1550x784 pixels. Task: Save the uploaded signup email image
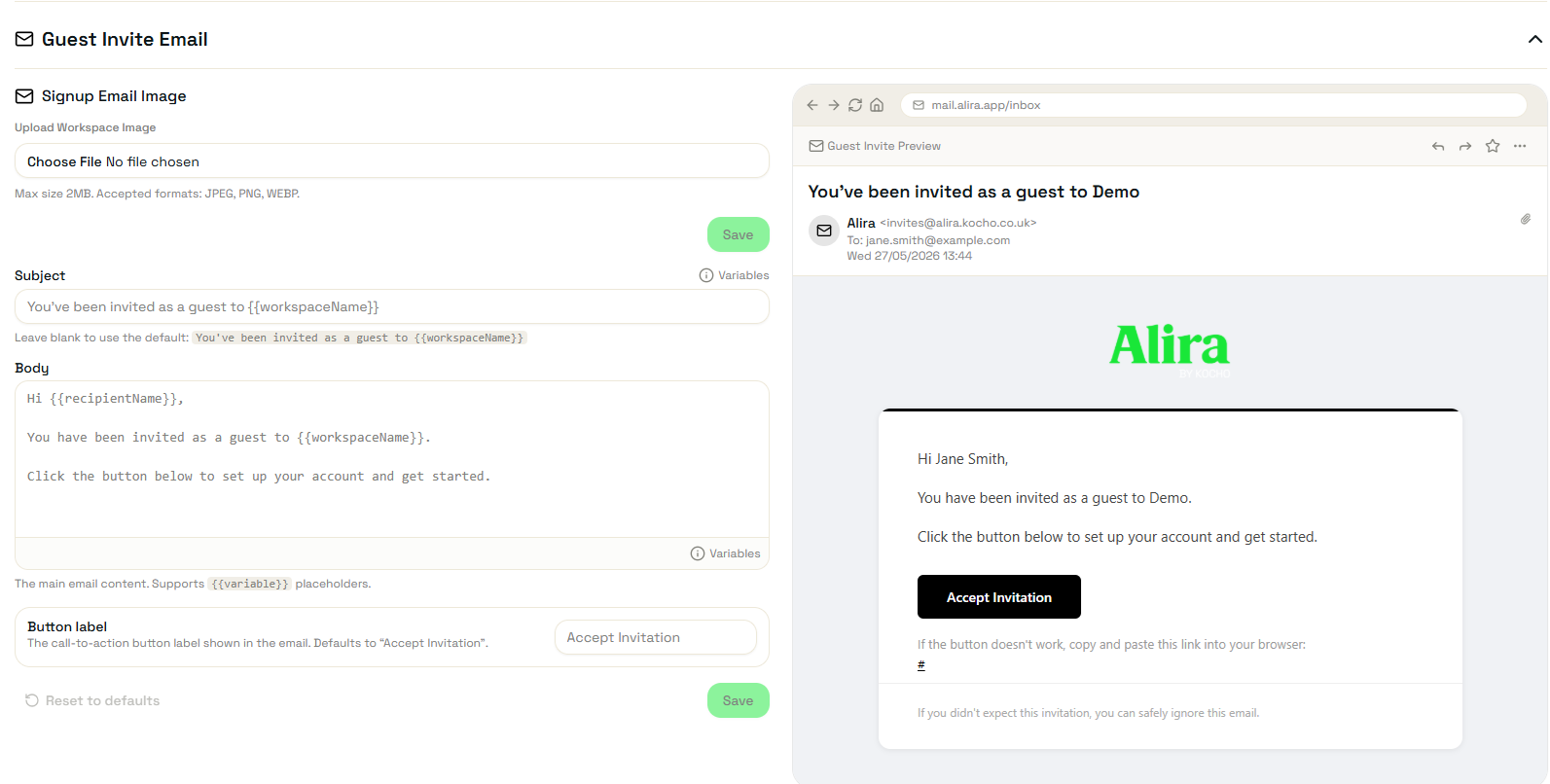tap(738, 234)
